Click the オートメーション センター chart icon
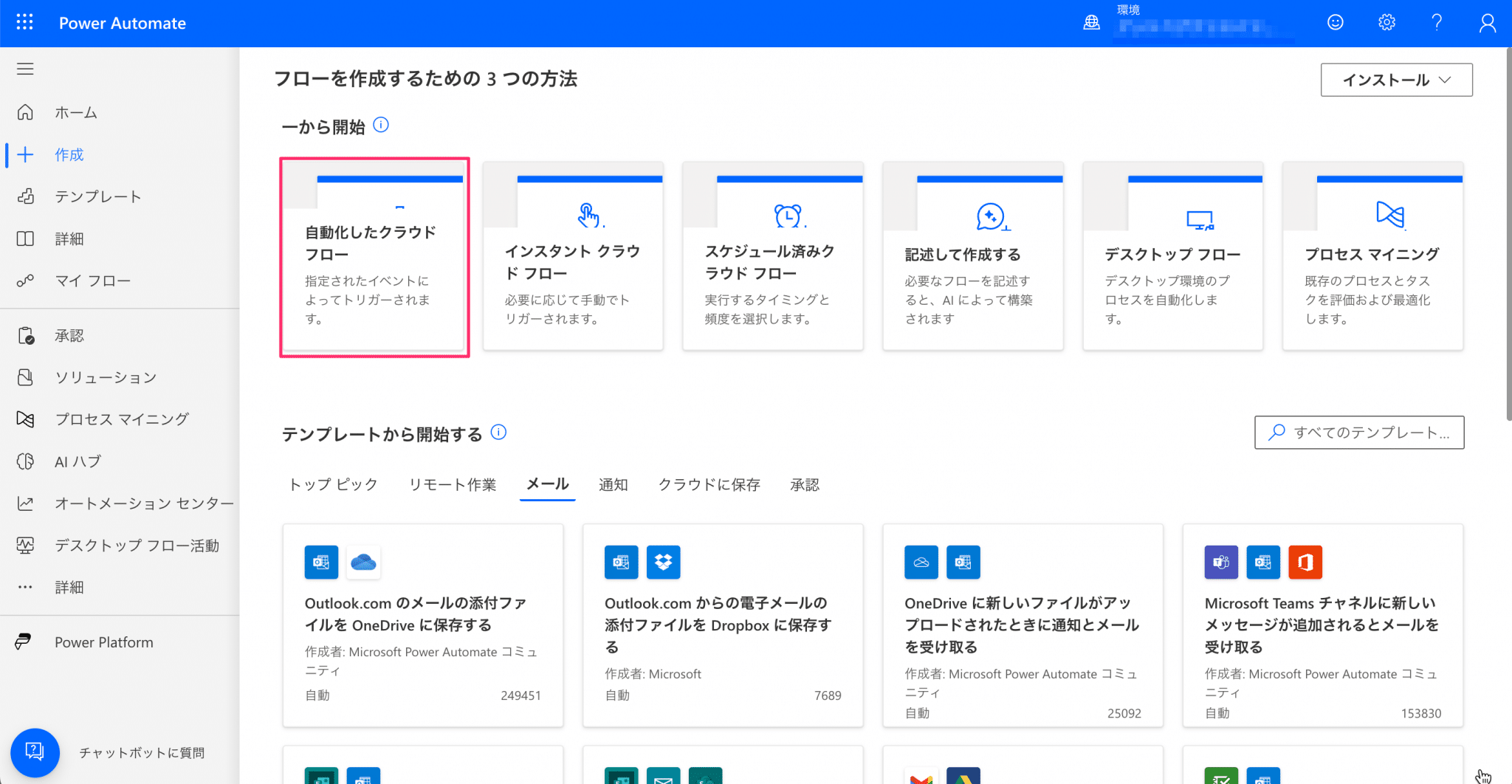The height and width of the screenshot is (784, 1512). [25, 503]
